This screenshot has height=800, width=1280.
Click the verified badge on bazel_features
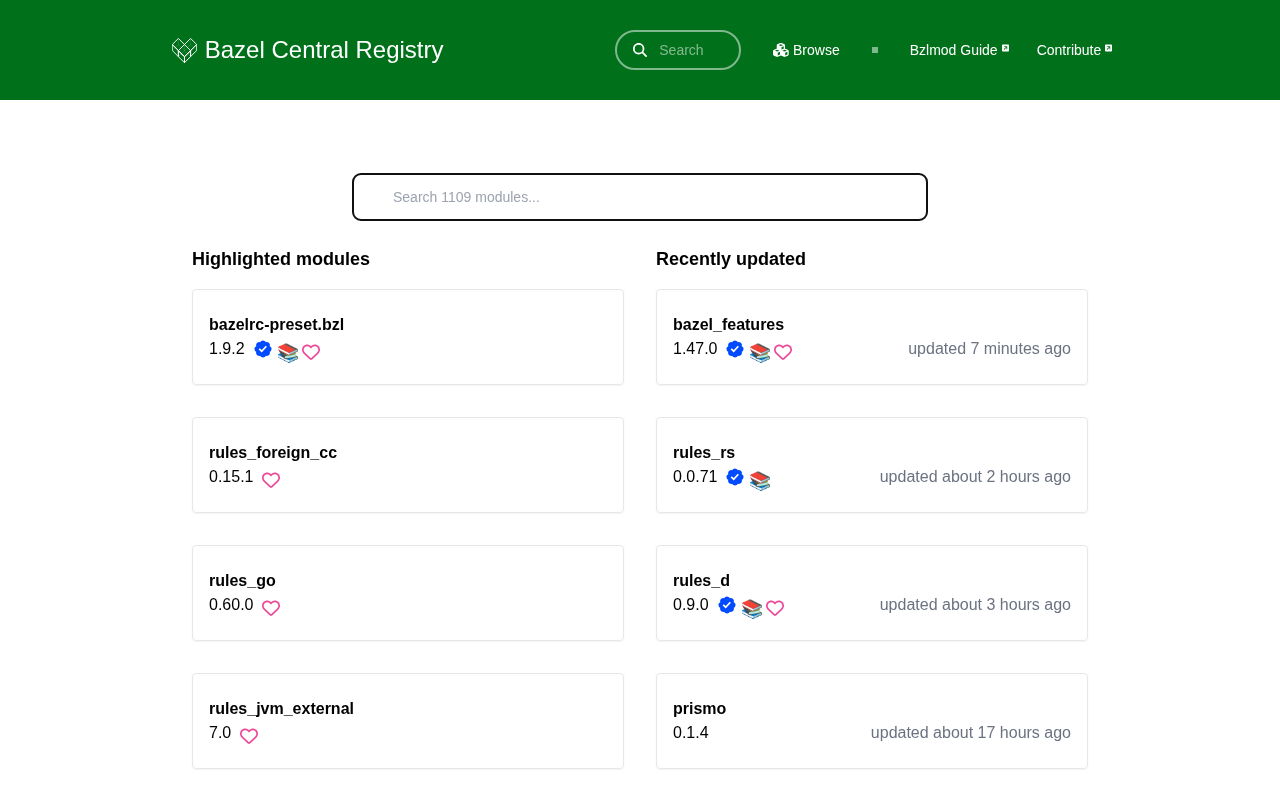pos(735,349)
